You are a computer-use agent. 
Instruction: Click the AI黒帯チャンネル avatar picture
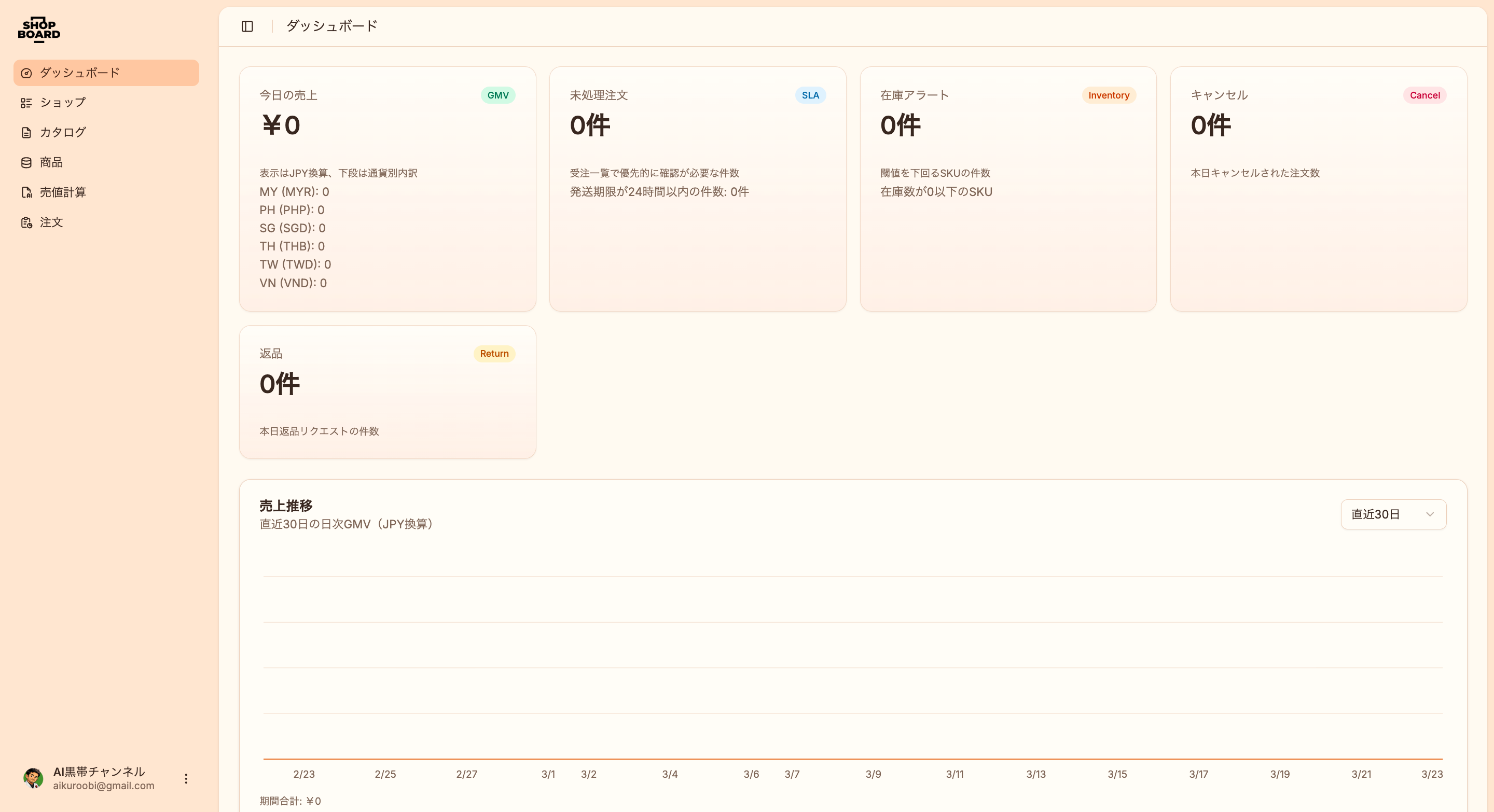33,778
